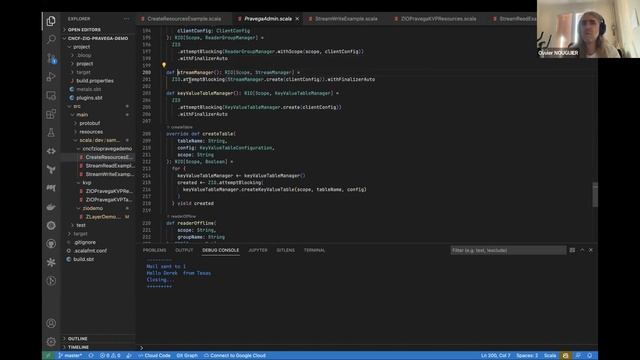This screenshot has width=640, height=360.
Task: Switch to the TERMINAL panel tab
Action: click(x=314, y=250)
